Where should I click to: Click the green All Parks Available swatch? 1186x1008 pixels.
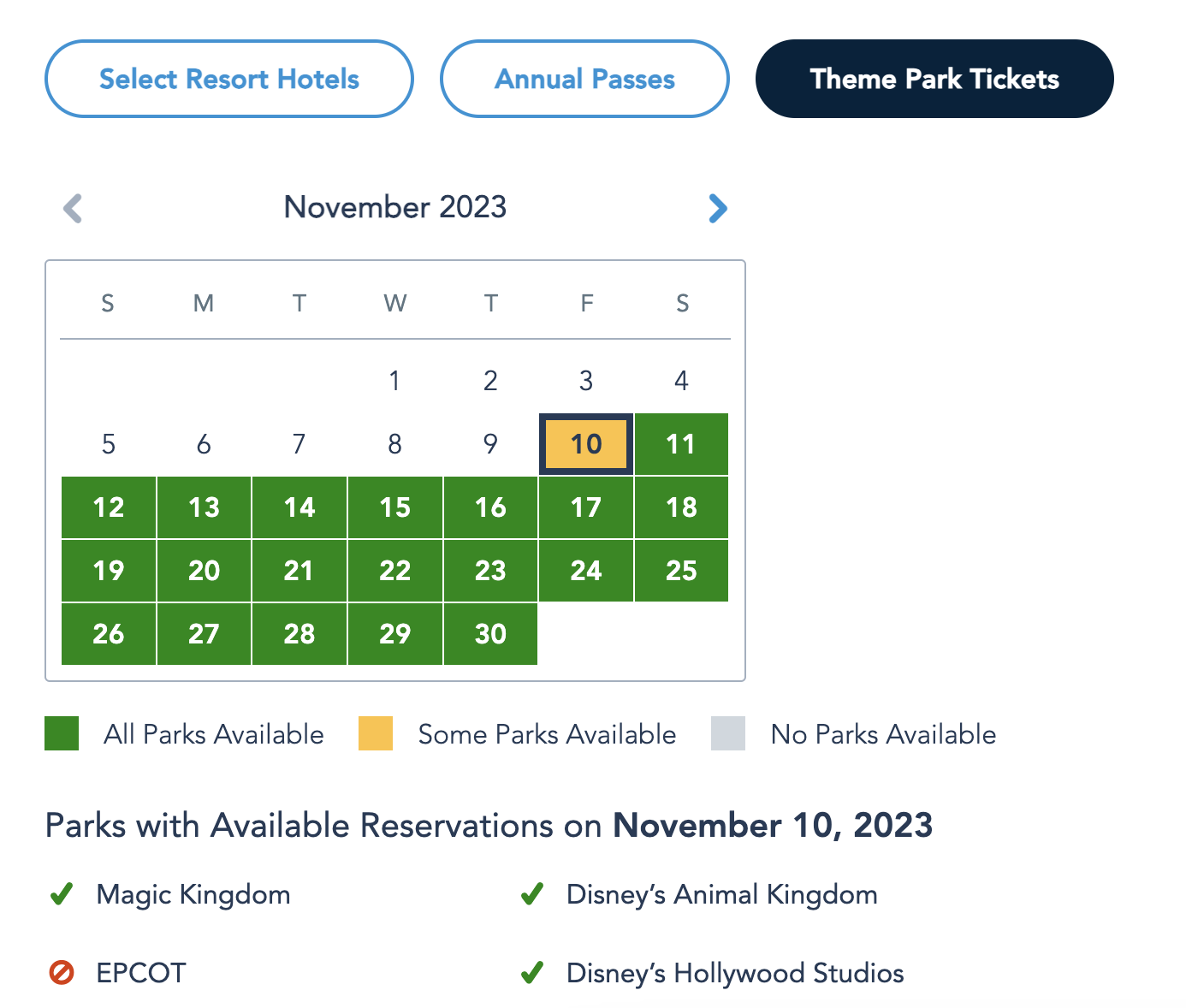pyautogui.click(x=62, y=733)
